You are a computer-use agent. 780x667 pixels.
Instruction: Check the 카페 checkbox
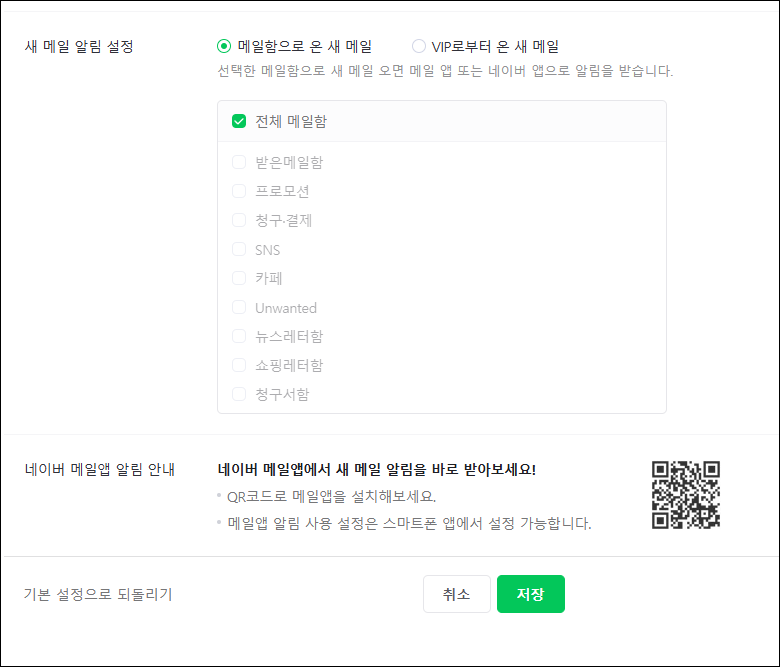coord(239,278)
